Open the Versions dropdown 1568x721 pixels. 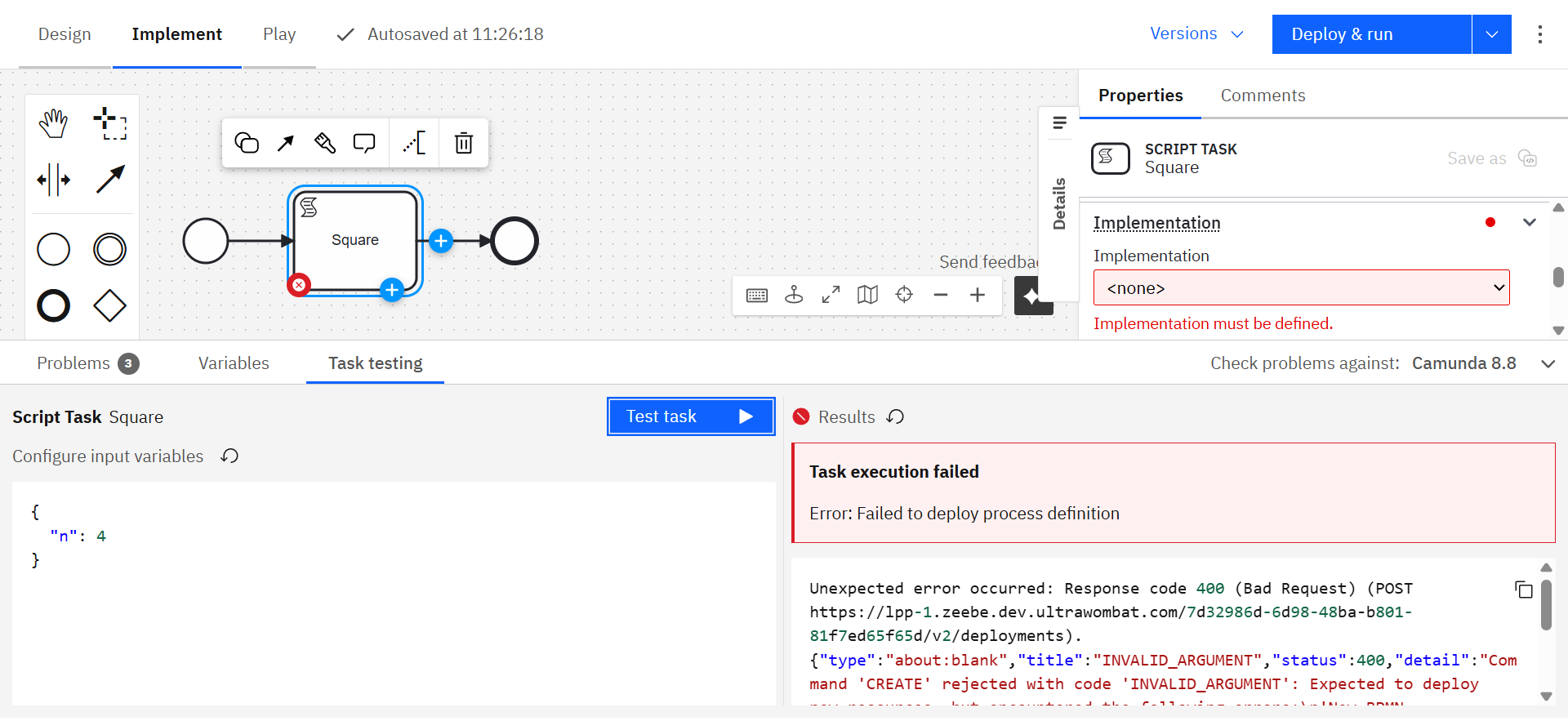pos(1196,34)
